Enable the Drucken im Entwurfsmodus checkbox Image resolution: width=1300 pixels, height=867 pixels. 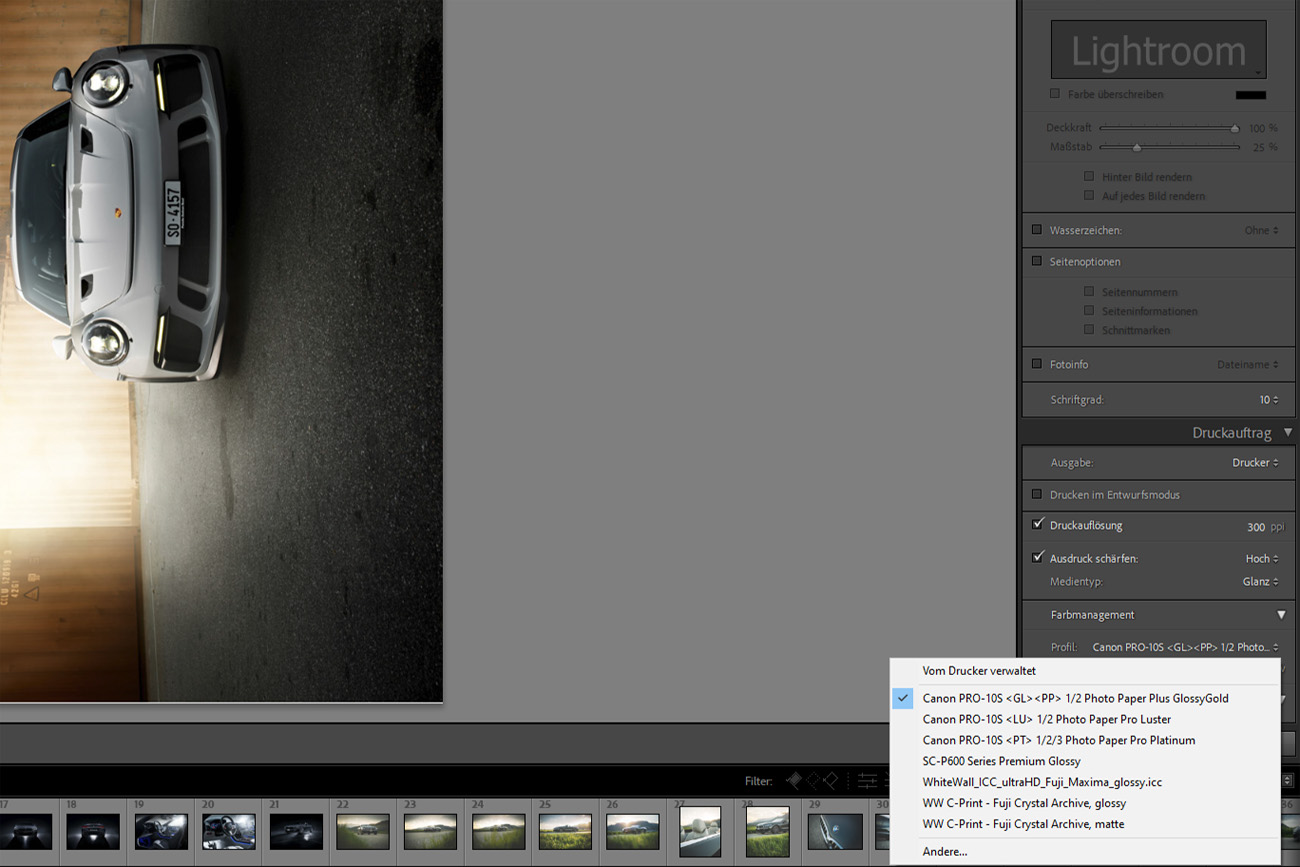point(1037,494)
